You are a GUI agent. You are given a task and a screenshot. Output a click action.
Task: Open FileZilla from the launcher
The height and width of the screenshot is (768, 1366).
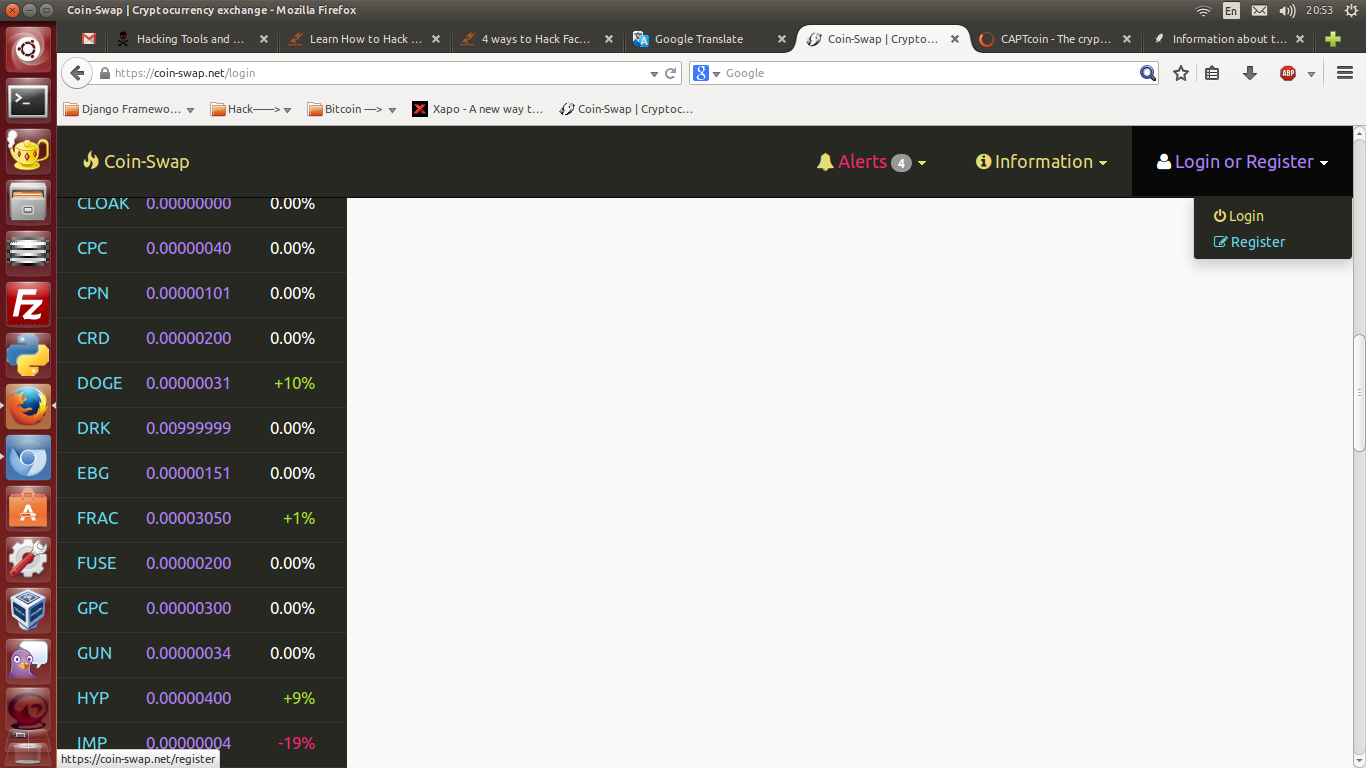[x=28, y=305]
